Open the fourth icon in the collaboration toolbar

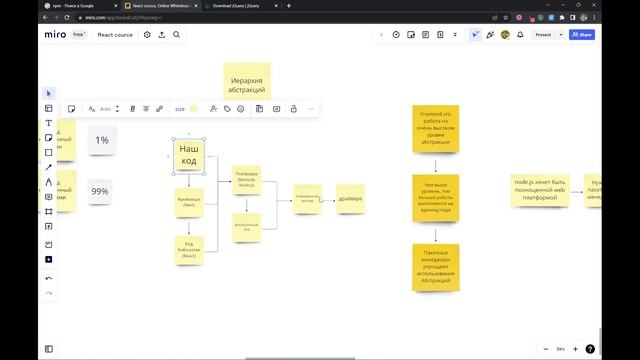click(440, 35)
